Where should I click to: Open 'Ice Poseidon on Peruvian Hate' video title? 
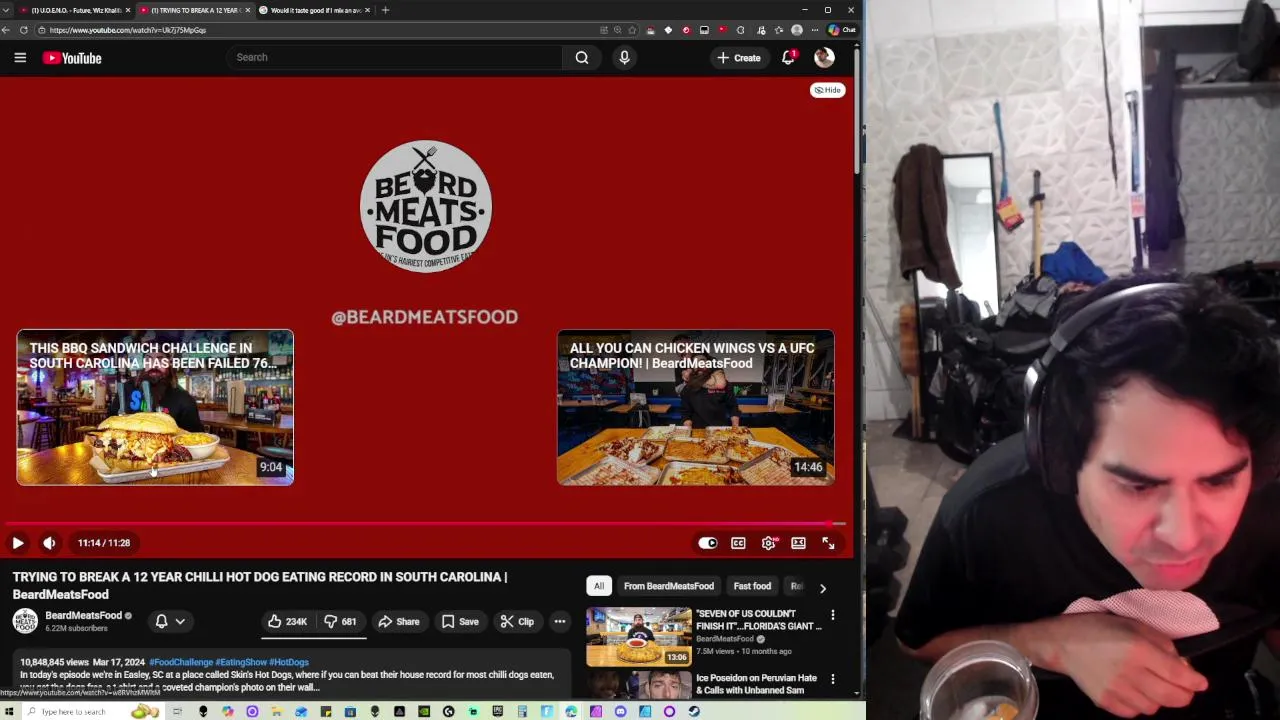pos(756,684)
